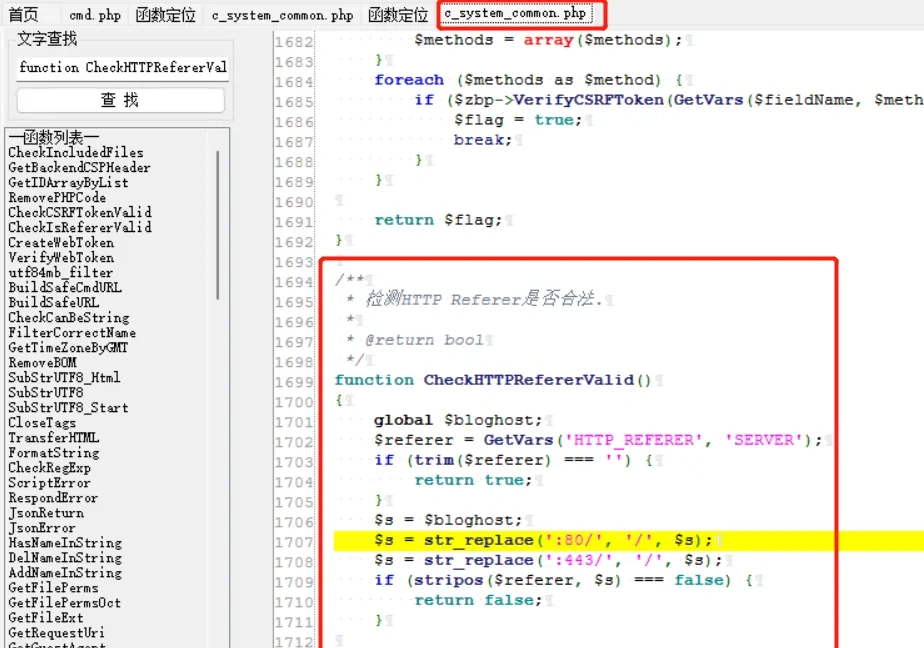This screenshot has width=924, height=648.
Task: Select TransferHTML in function list
Action: [x=54, y=437]
